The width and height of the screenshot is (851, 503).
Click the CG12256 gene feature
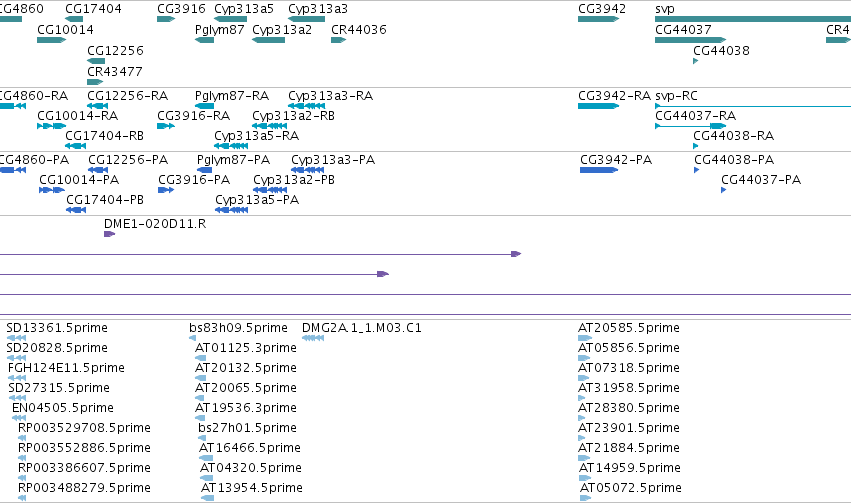(x=96, y=61)
